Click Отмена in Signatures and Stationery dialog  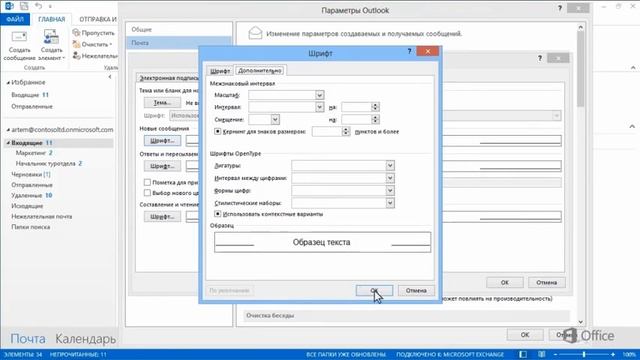pos(547,282)
